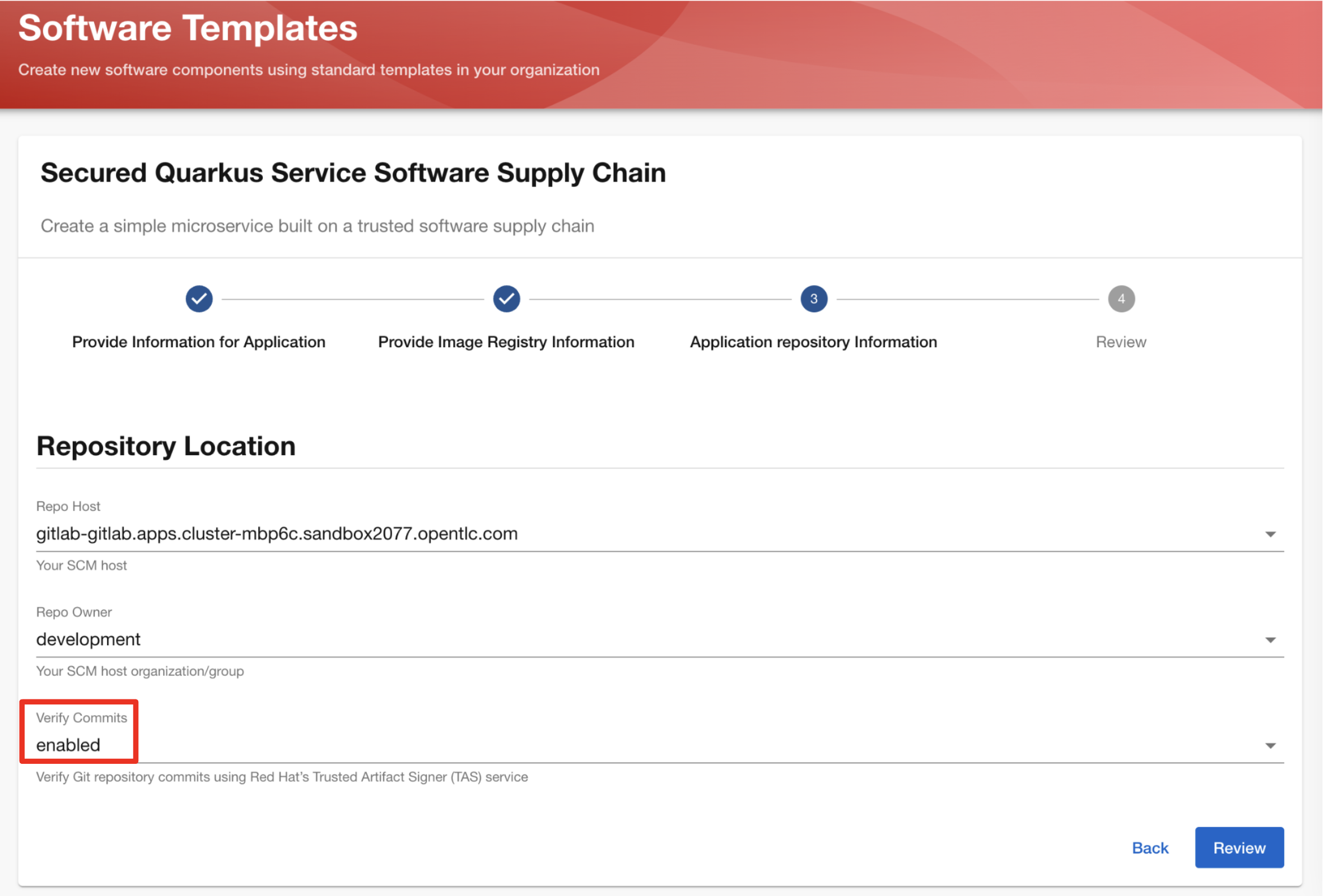Go to Provide Image Registry Information step
1324x896 pixels.
pos(506,342)
